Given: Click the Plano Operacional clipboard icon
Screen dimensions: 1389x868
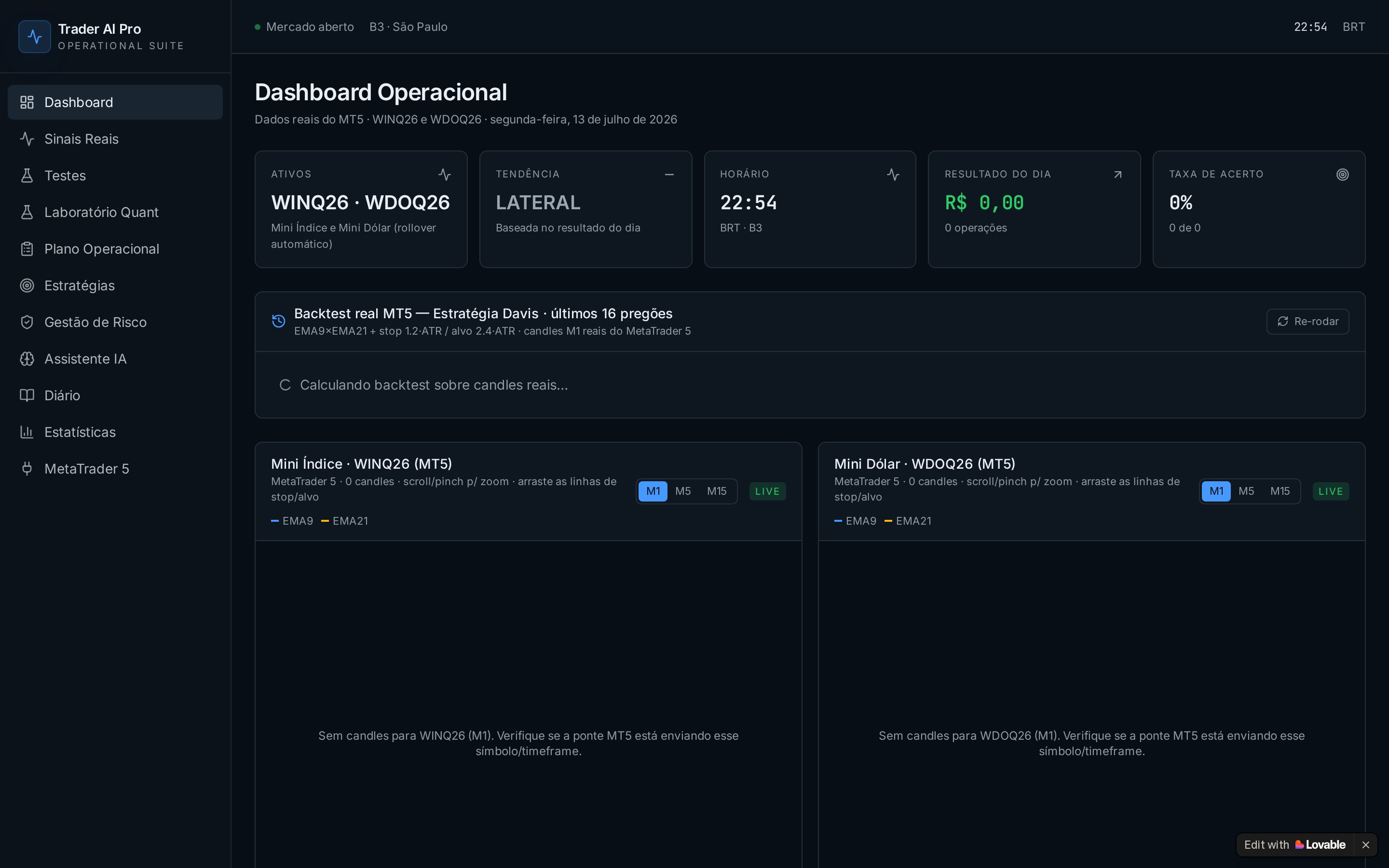Looking at the screenshot, I should coord(27,249).
